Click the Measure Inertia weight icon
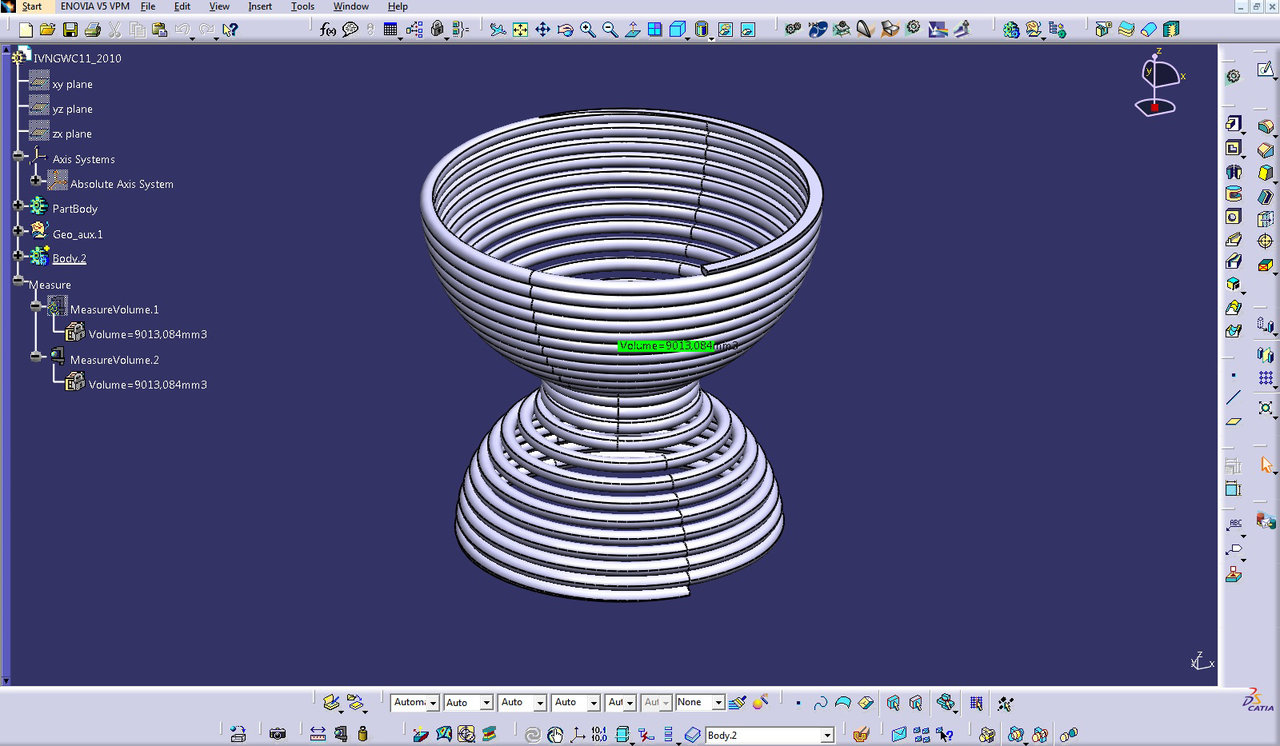1280x746 pixels. [363, 734]
